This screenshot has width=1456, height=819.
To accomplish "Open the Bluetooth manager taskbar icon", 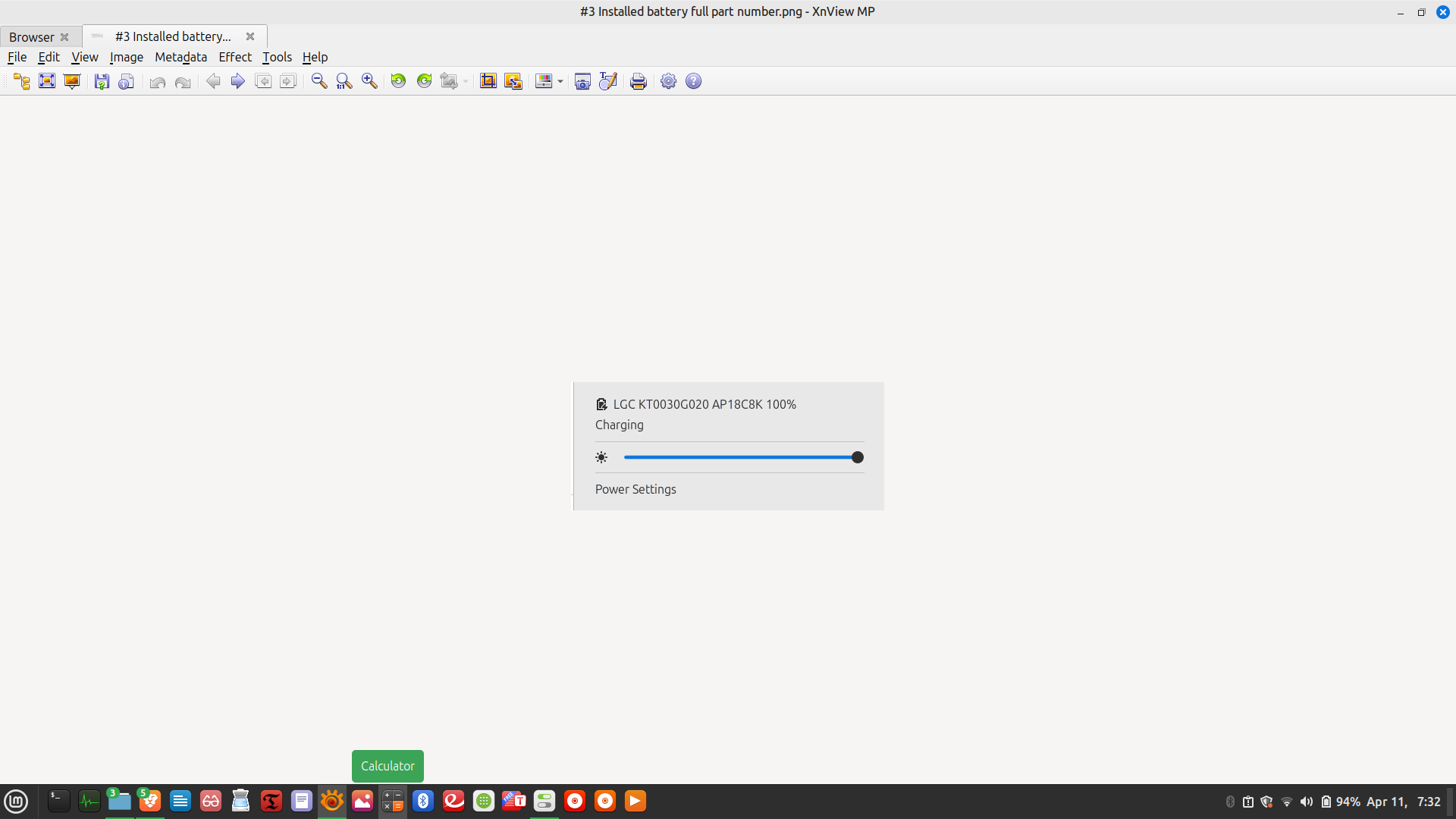I will point(423,801).
